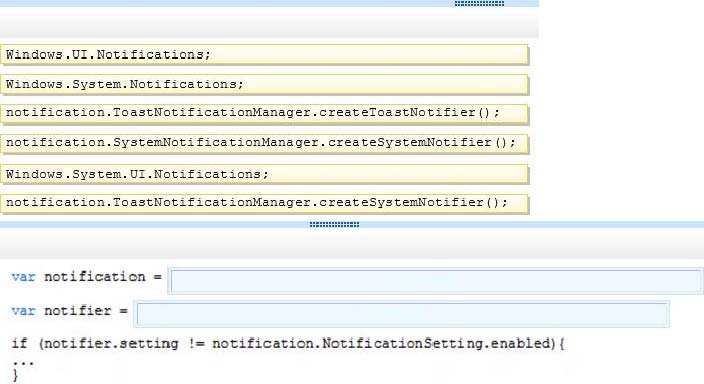Click the 'var notifier' label text
The image size is (704, 384).
(x=62, y=311)
